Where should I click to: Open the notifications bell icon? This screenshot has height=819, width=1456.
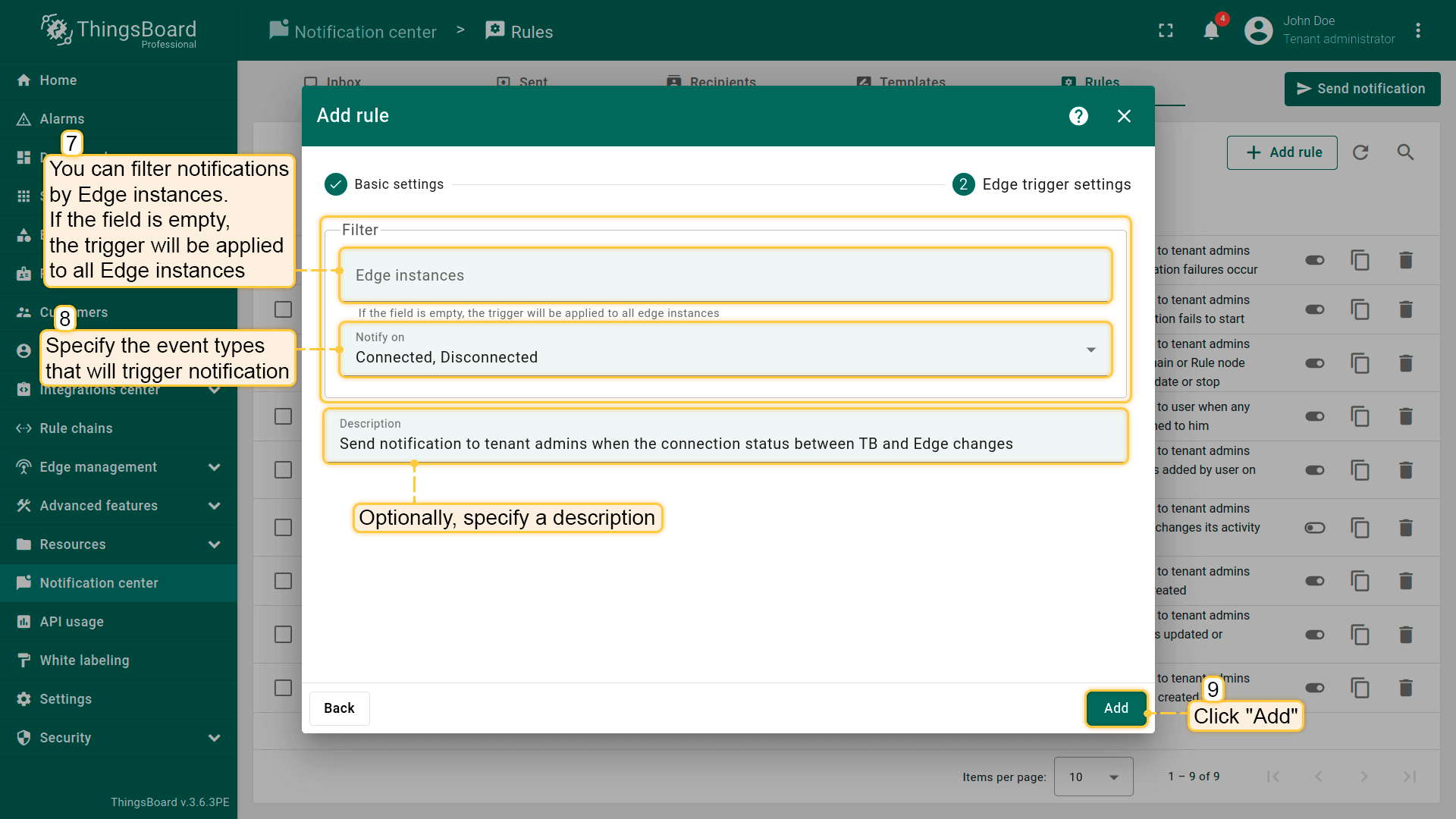[x=1211, y=31]
